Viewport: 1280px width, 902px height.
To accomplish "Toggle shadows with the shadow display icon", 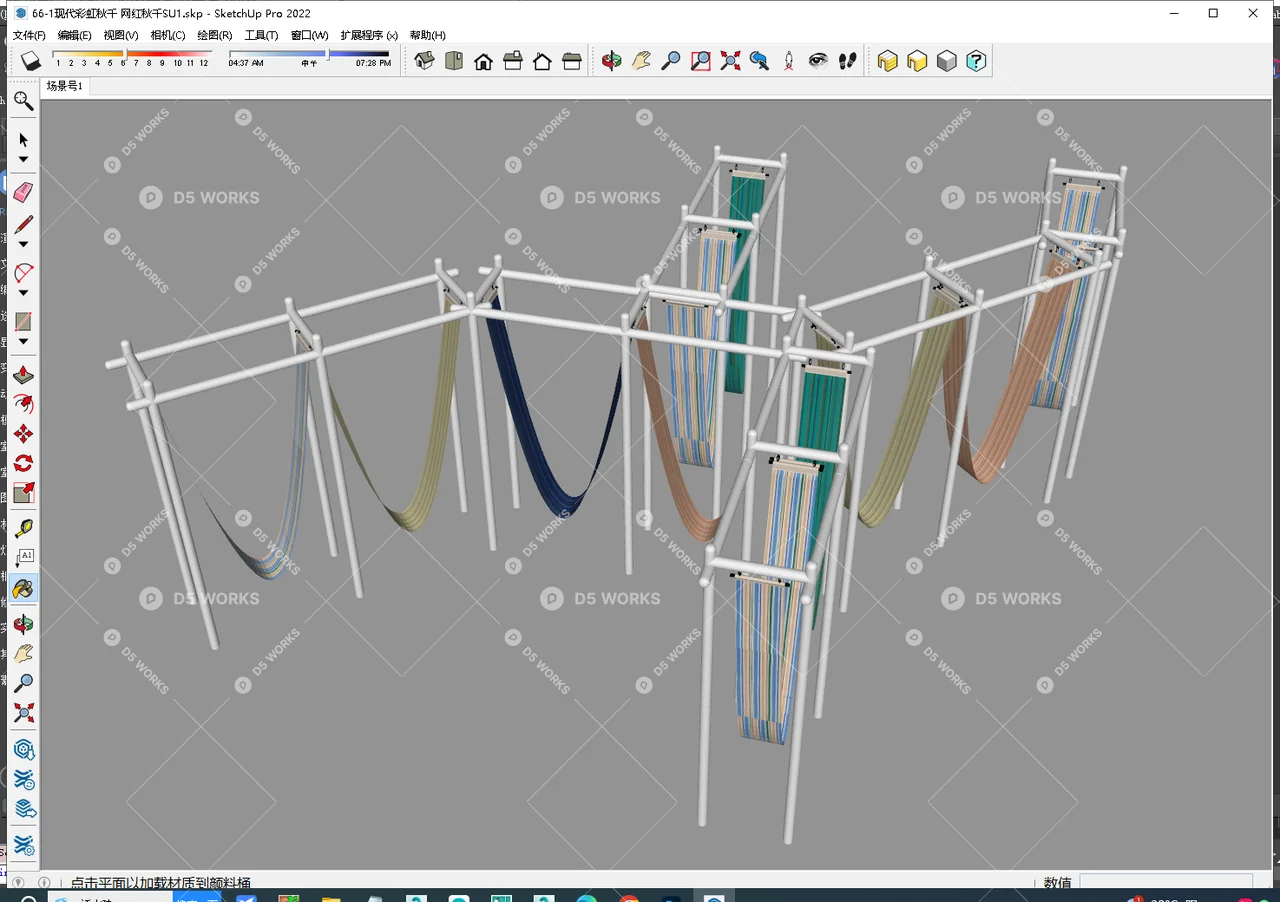I will [x=30, y=60].
